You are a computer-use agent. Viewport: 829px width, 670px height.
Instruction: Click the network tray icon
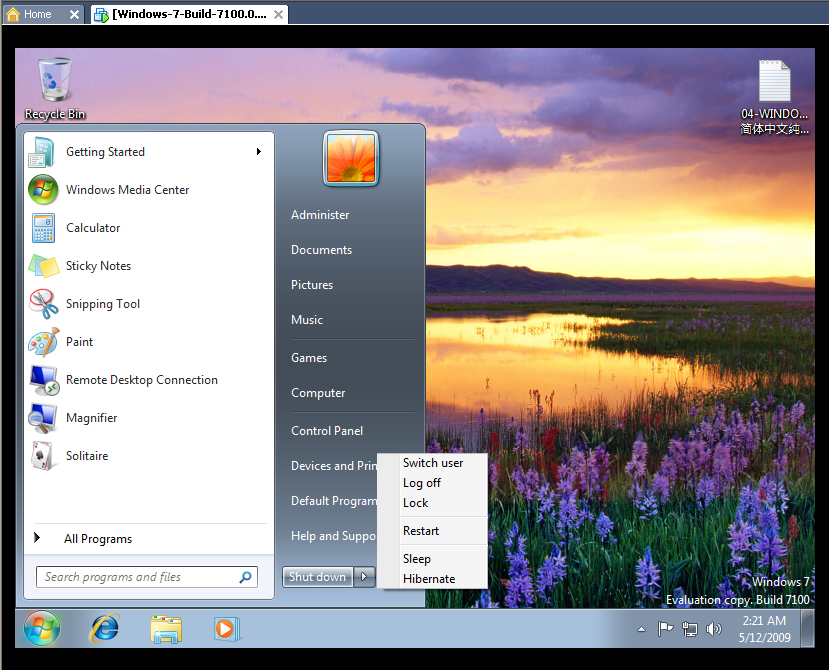[x=689, y=629]
